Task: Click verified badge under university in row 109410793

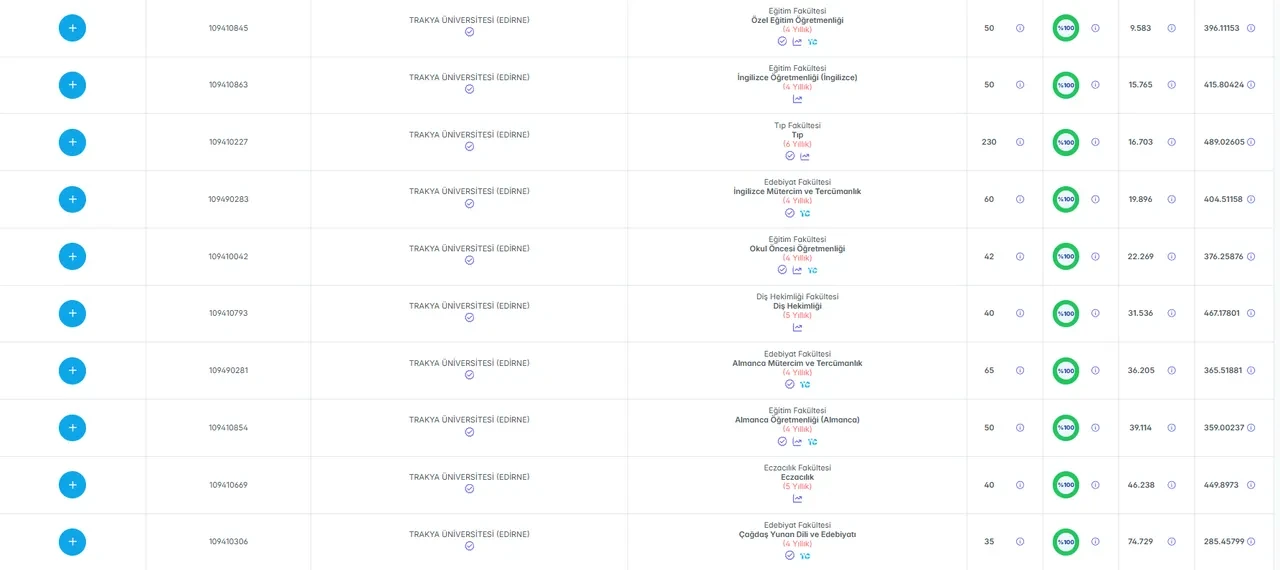Action: click(469, 318)
